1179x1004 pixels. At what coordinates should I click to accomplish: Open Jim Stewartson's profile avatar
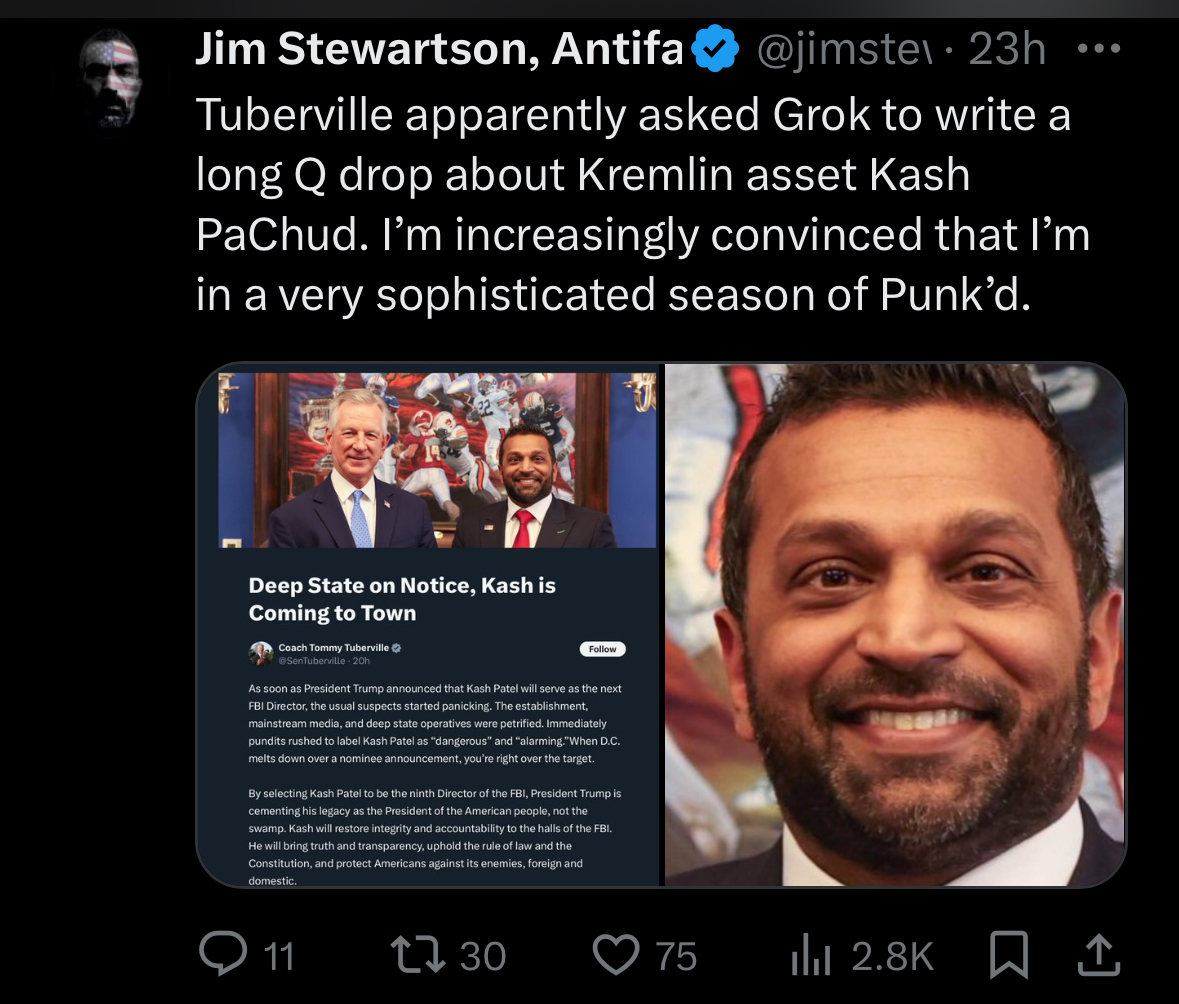pyautogui.click(x=111, y=78)
